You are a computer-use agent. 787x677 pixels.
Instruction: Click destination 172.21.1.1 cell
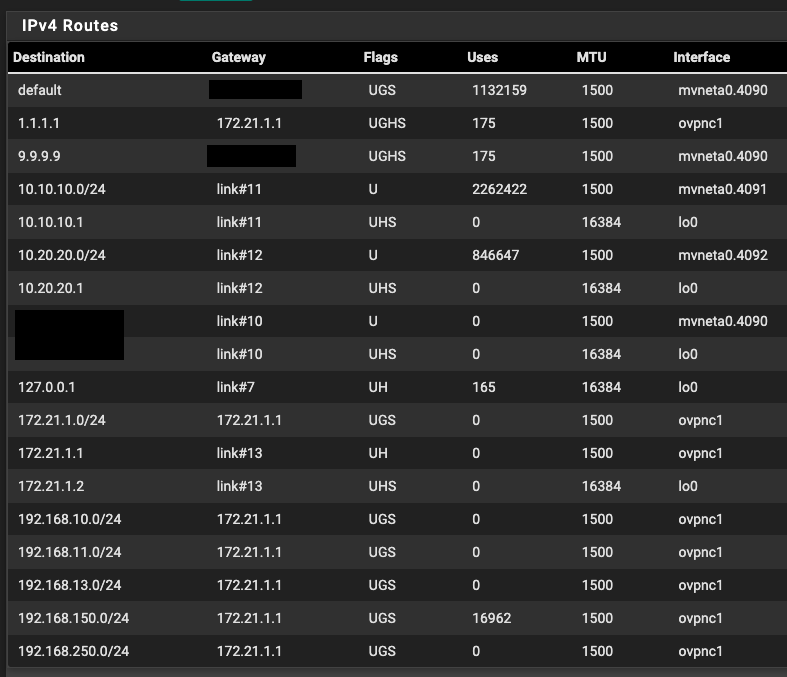[x=51, y=454]
